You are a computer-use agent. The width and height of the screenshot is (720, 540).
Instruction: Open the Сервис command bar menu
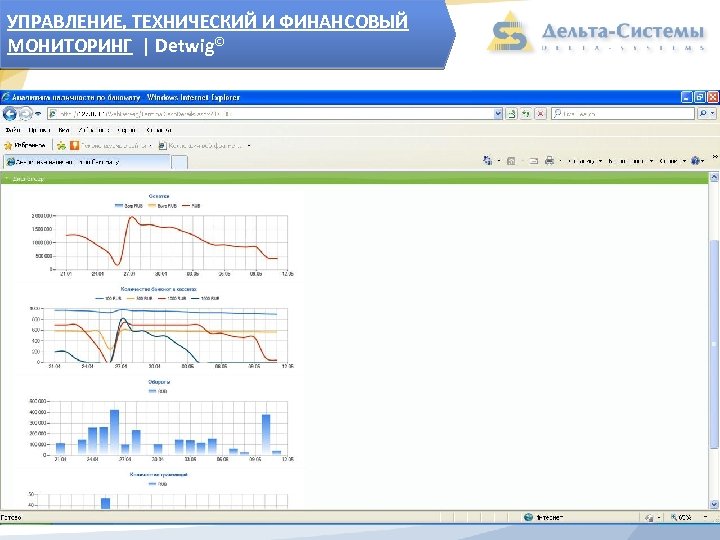click(672, 161)
